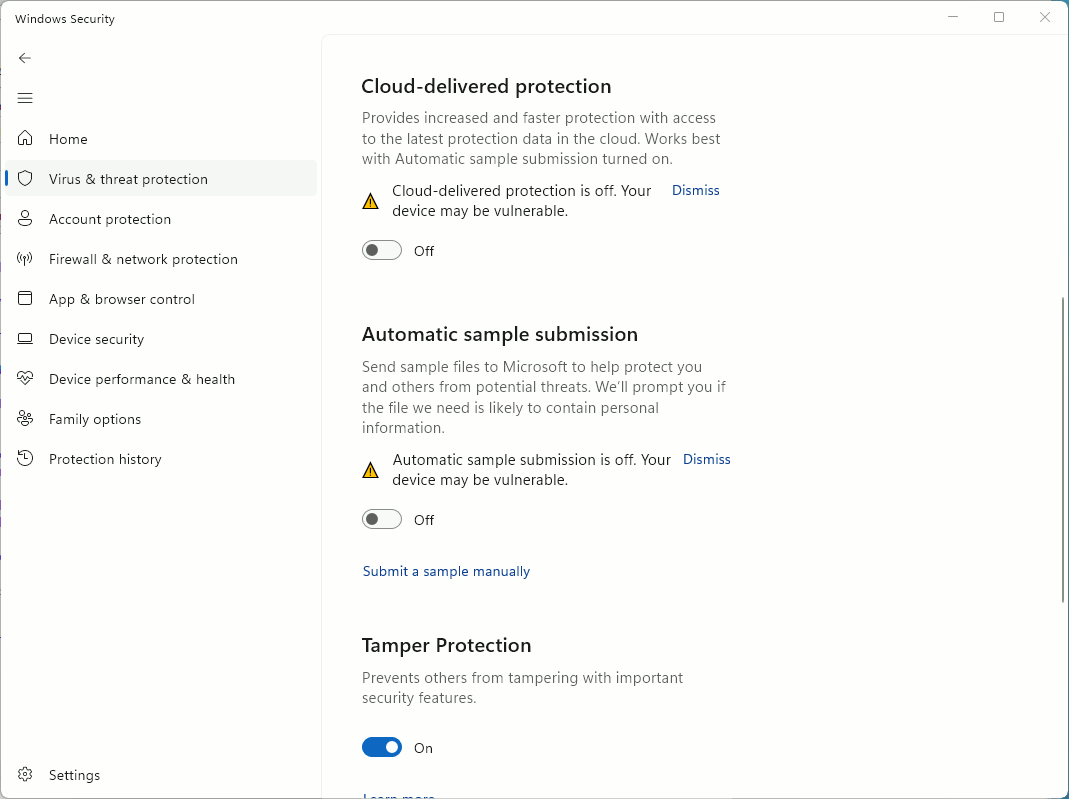Click Submit a sample manually link
The image size is (1069, 799).
pos(446,571)
